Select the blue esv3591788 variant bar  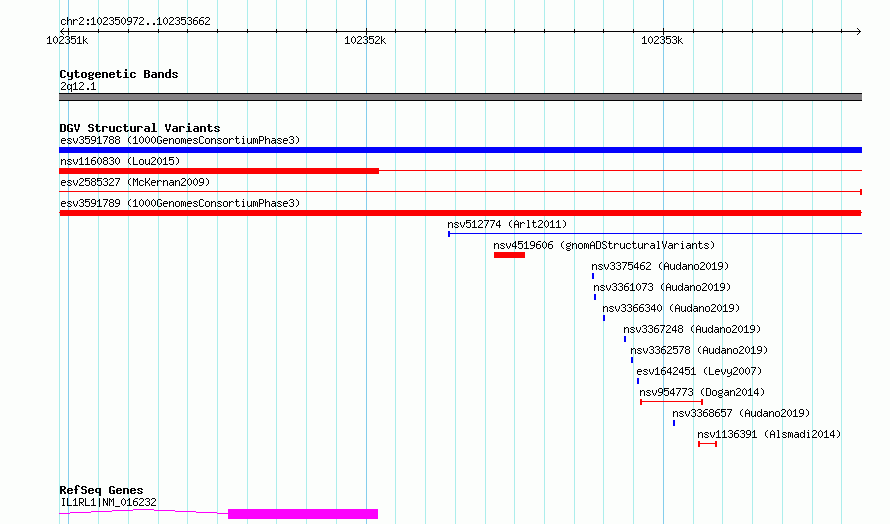[460, 150]
